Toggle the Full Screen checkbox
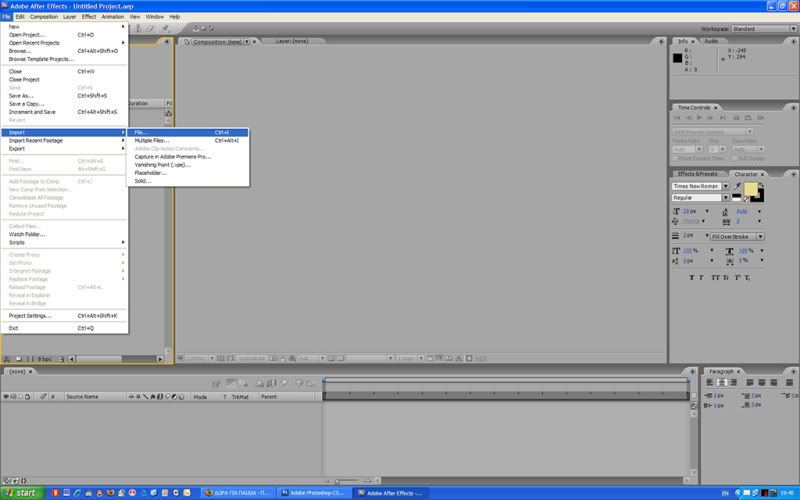The height and width of the screenshot is (500, 800). [734, 158]
